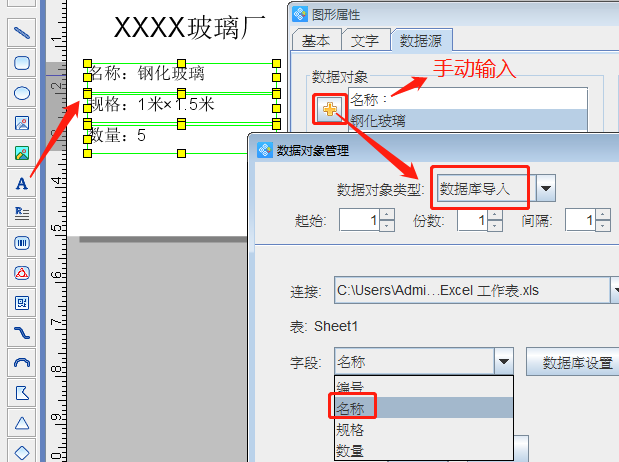Image resolution: width=619 pixels, height=462 pixels.
Task: Click the yellow plus add data object button
Action: (330, 109)
